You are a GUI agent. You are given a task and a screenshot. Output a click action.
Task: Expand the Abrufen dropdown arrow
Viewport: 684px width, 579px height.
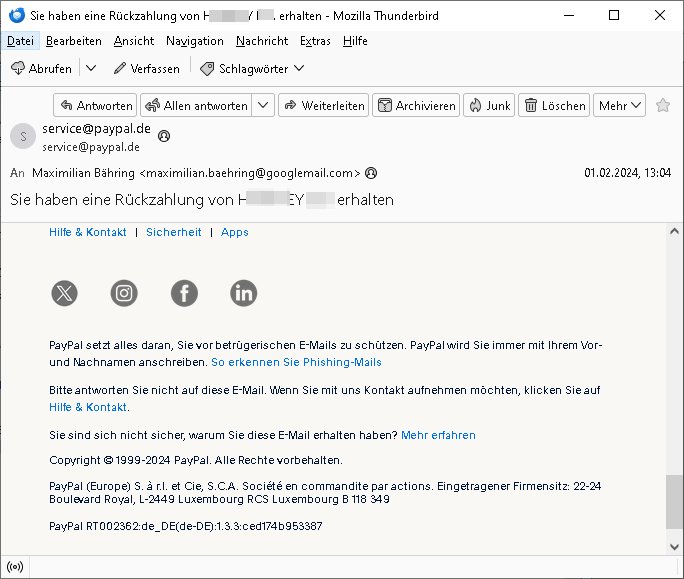(x=91, y=69)
